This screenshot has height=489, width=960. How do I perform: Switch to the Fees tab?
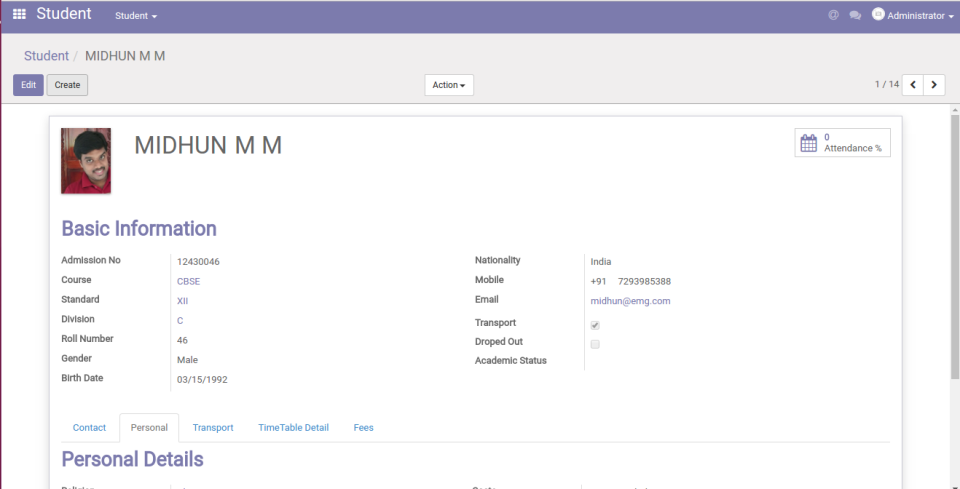pyautogui.click(x=364, y=428)
